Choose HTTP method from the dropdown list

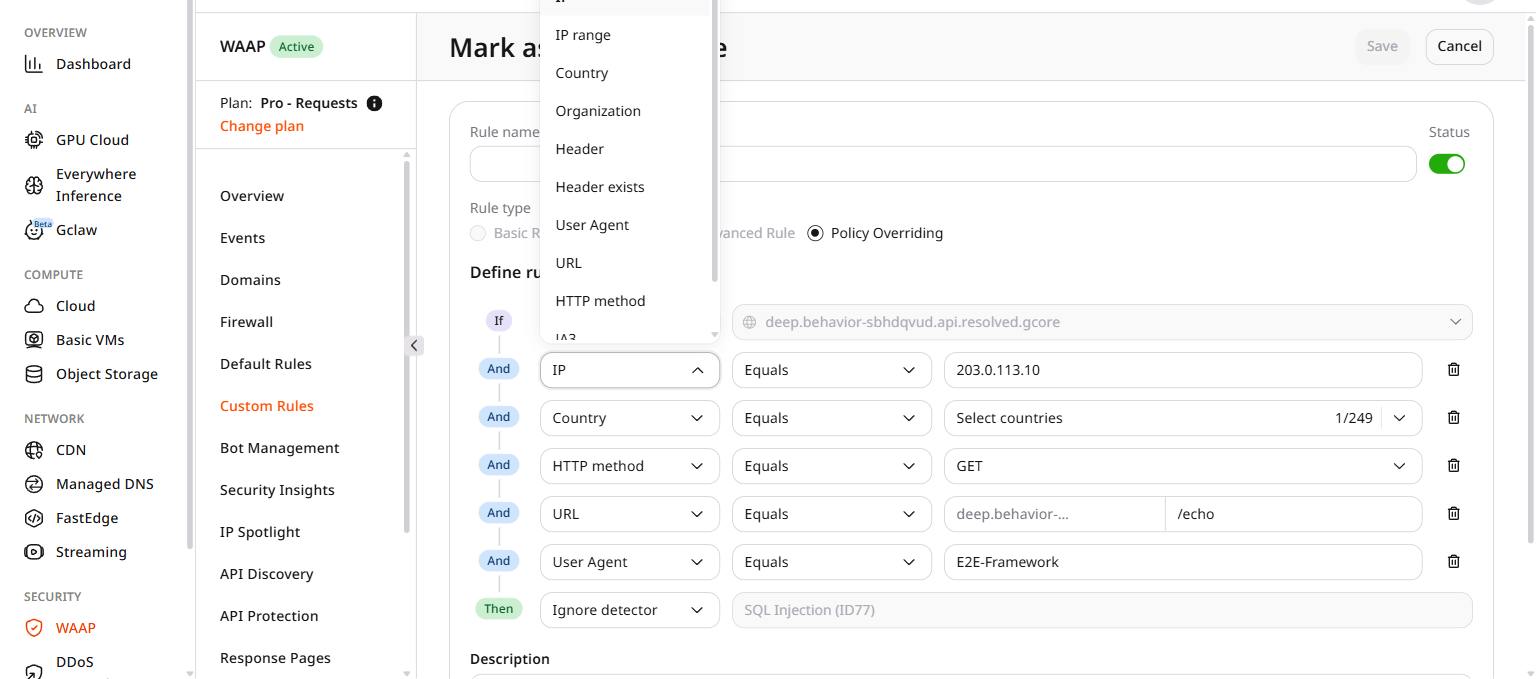625,301
